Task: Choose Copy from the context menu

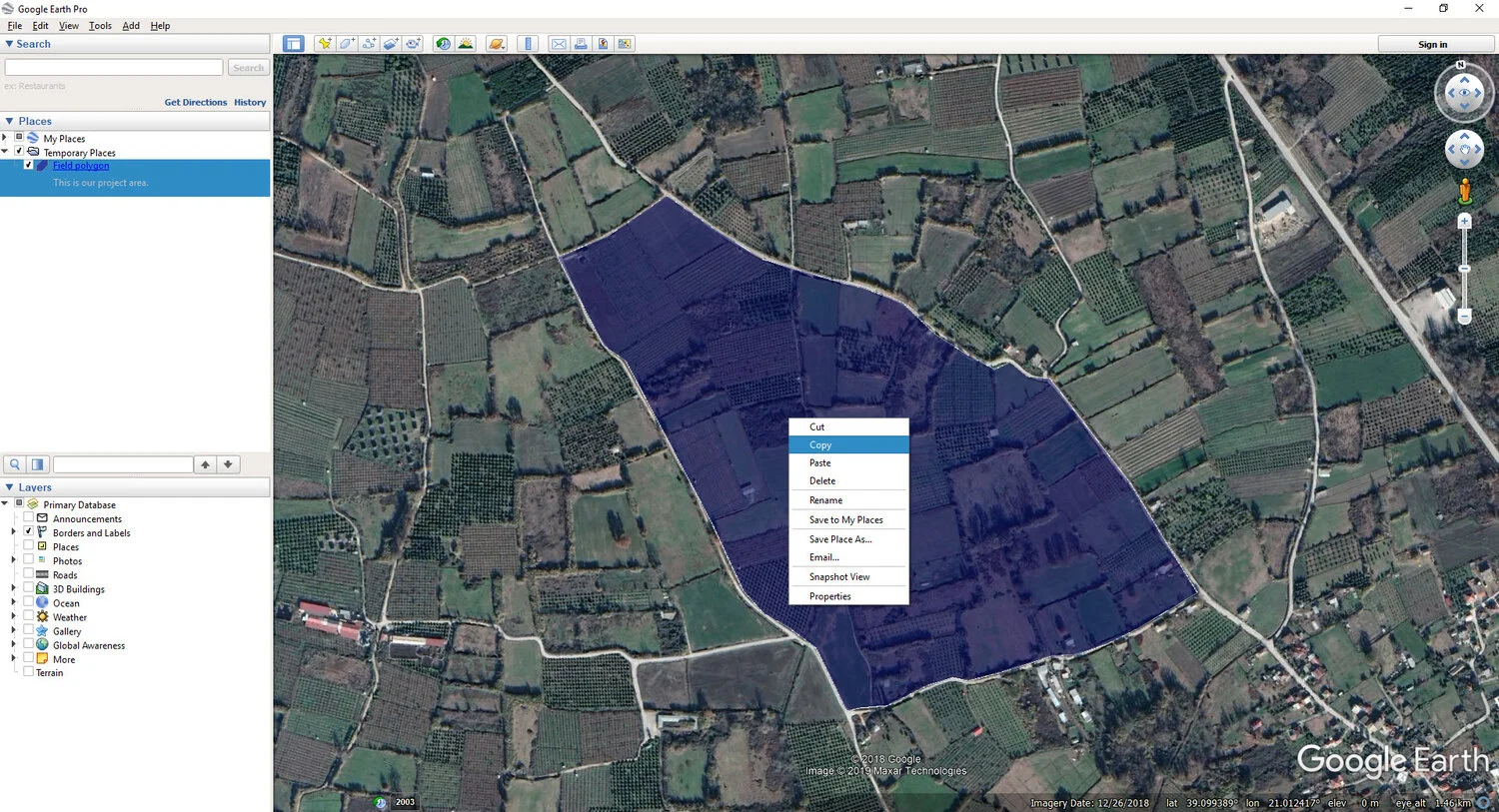Action: pos(848,444)
